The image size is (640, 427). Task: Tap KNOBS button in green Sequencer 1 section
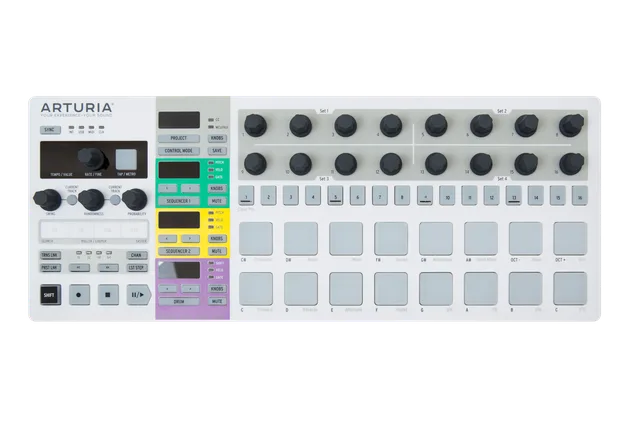click(217, 189)
